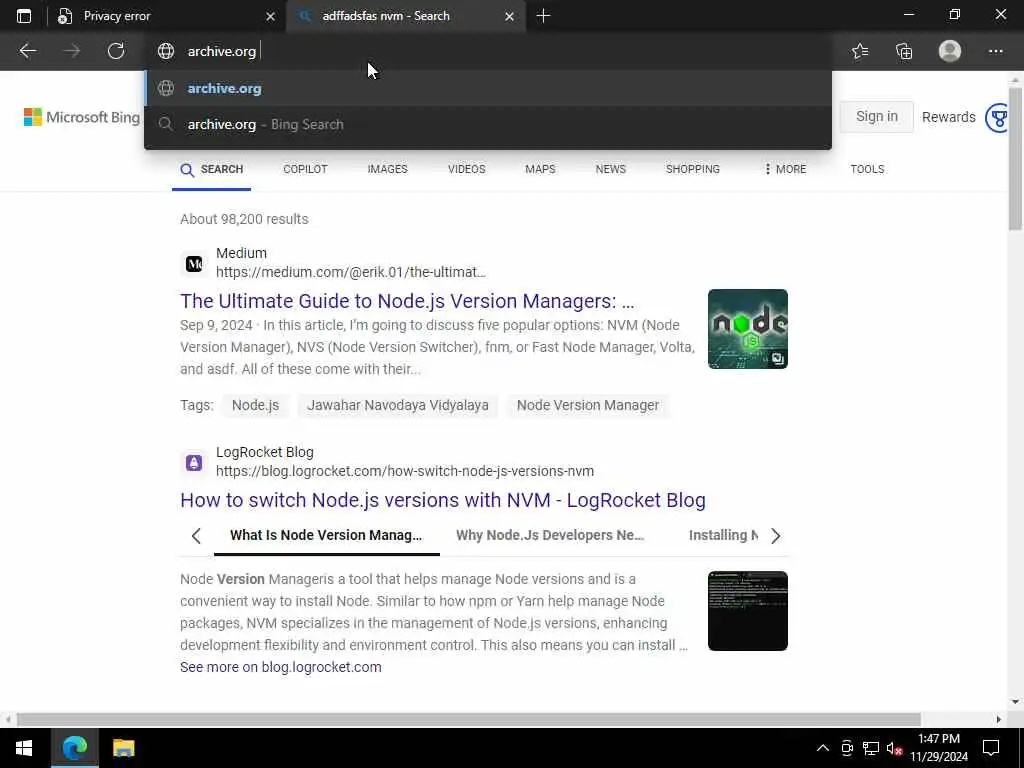1024x768 pixels.
Task: Add a new tab with the plus icon
Action: point(543,16)
